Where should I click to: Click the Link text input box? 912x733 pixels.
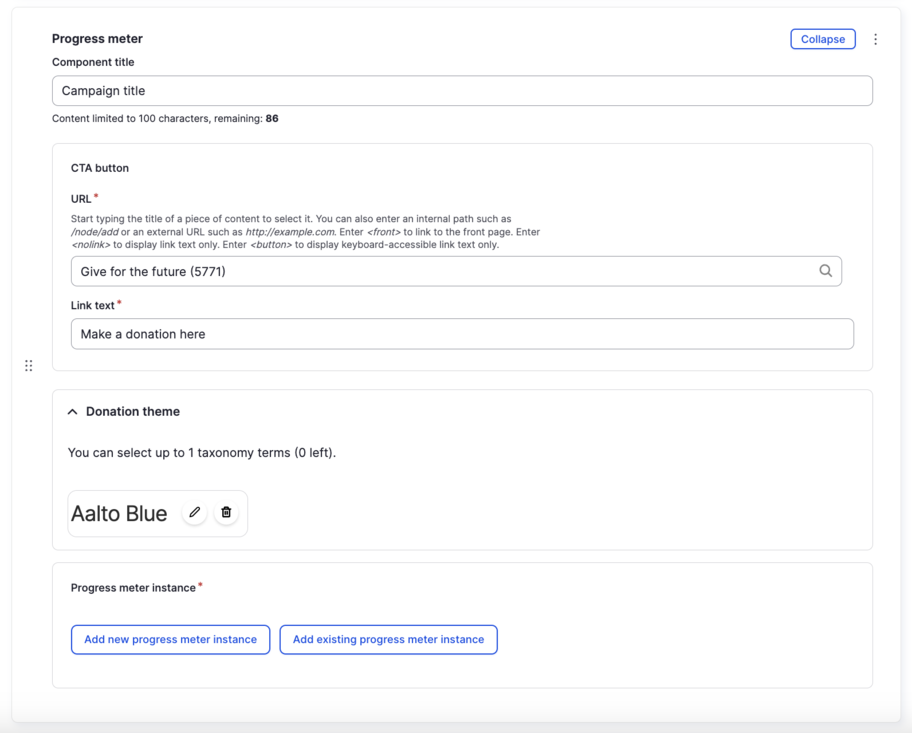click(462, 334)
